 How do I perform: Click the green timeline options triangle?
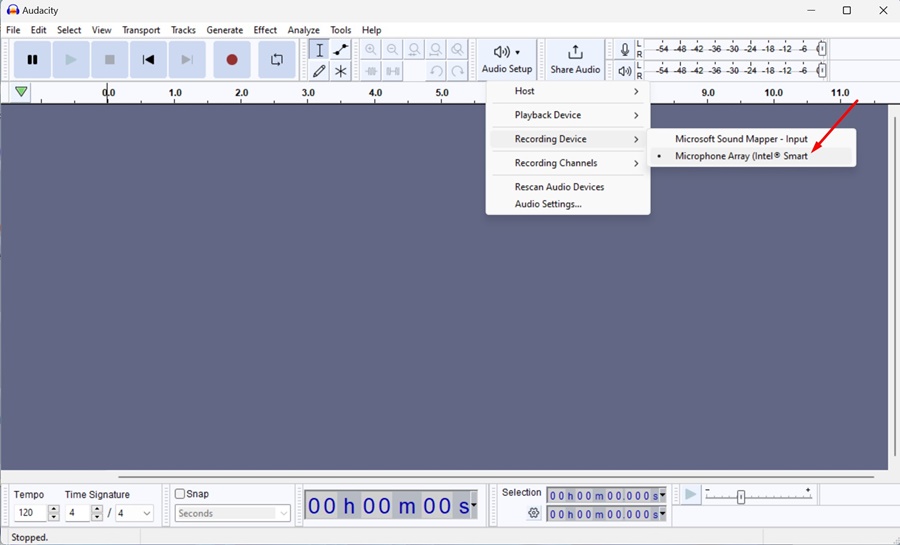21,92
